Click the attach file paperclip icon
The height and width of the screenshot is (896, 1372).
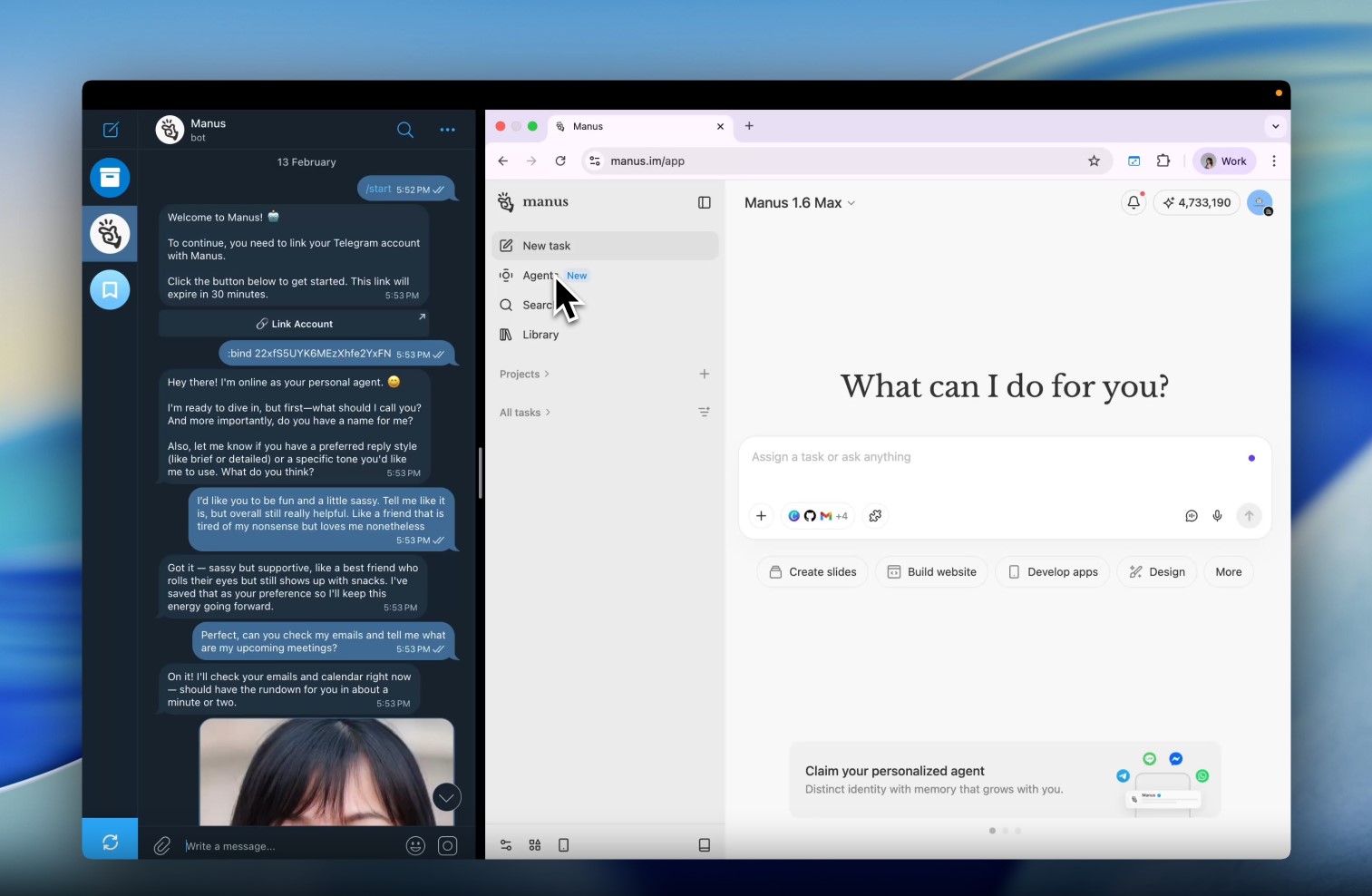coord(162,846)
